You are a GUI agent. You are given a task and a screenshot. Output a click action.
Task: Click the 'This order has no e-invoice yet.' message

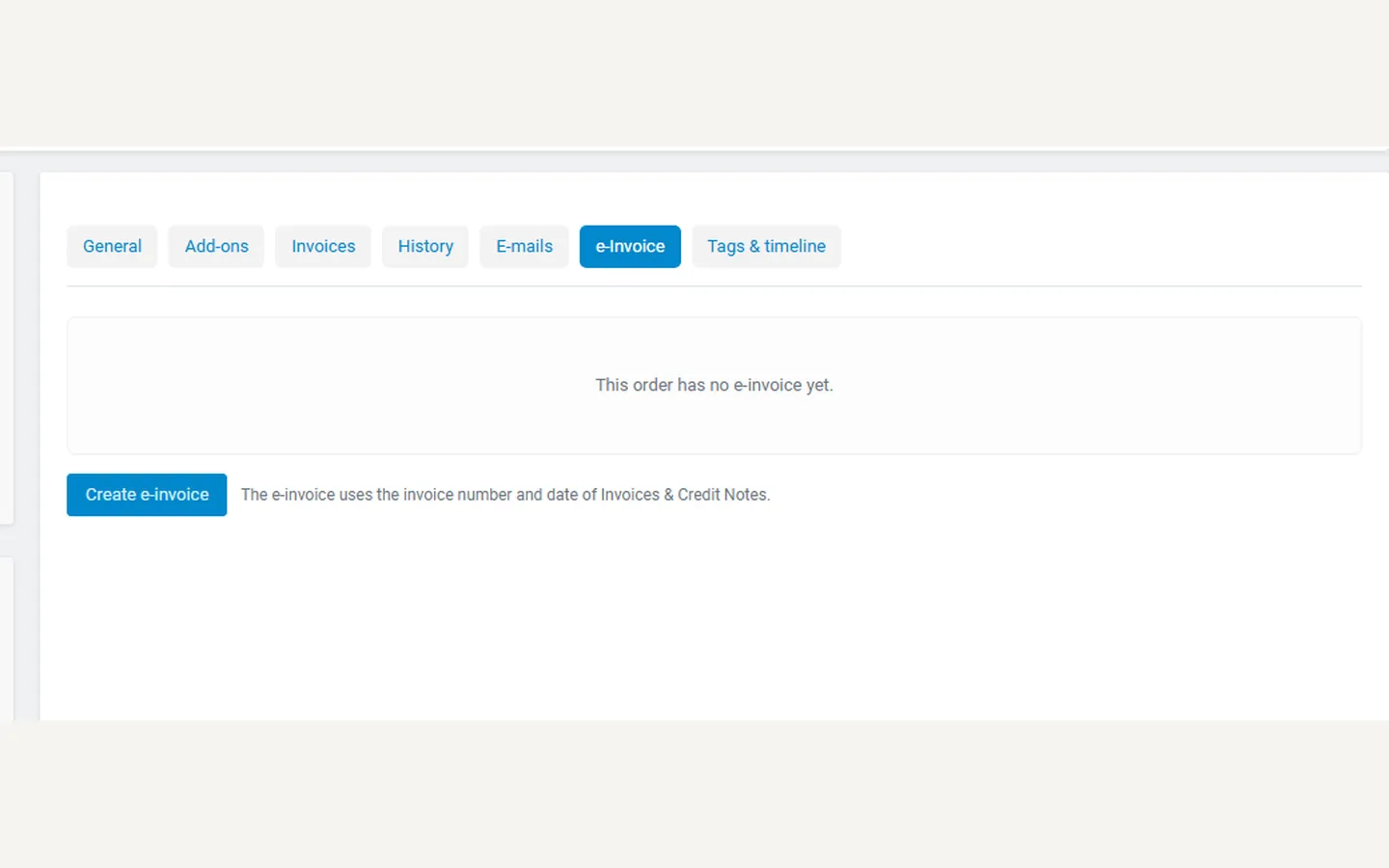point(714,385)
